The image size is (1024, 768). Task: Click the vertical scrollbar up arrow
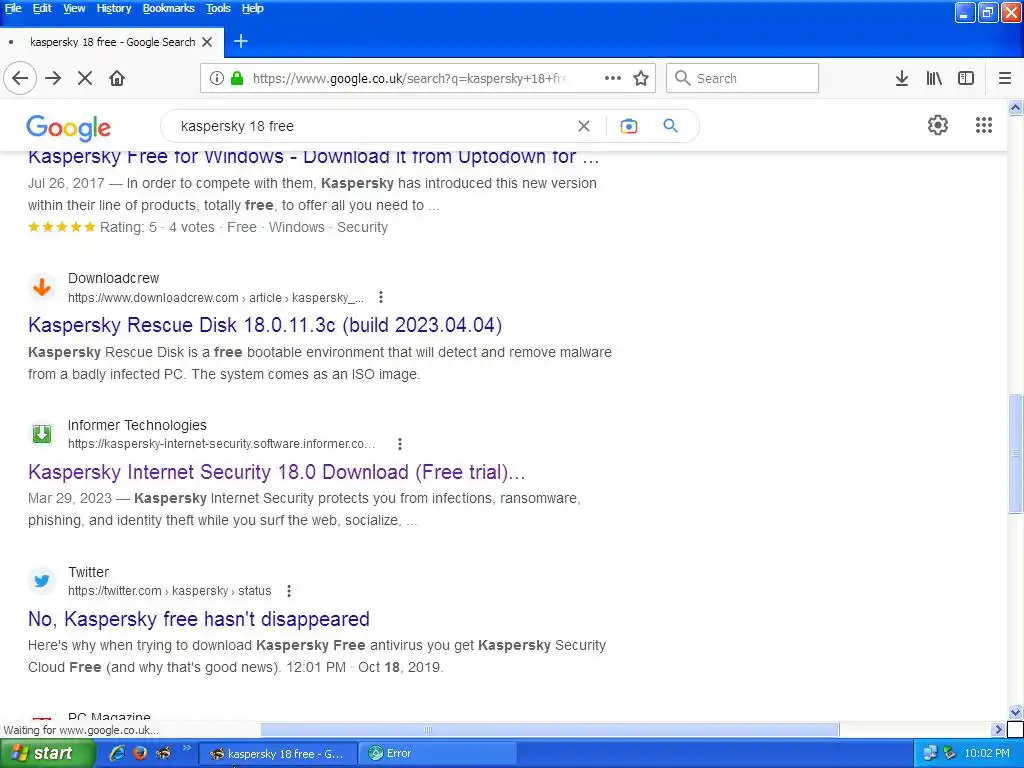coord(1016,108)
